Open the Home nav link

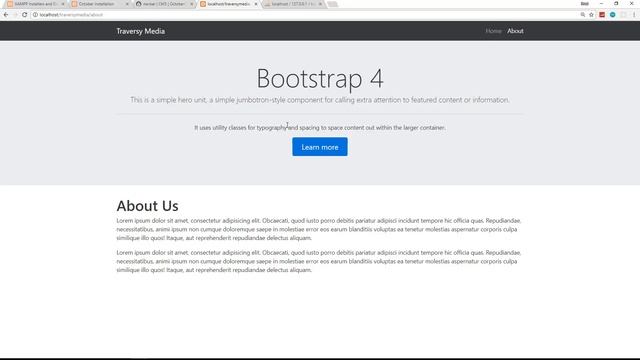(493, 31)
